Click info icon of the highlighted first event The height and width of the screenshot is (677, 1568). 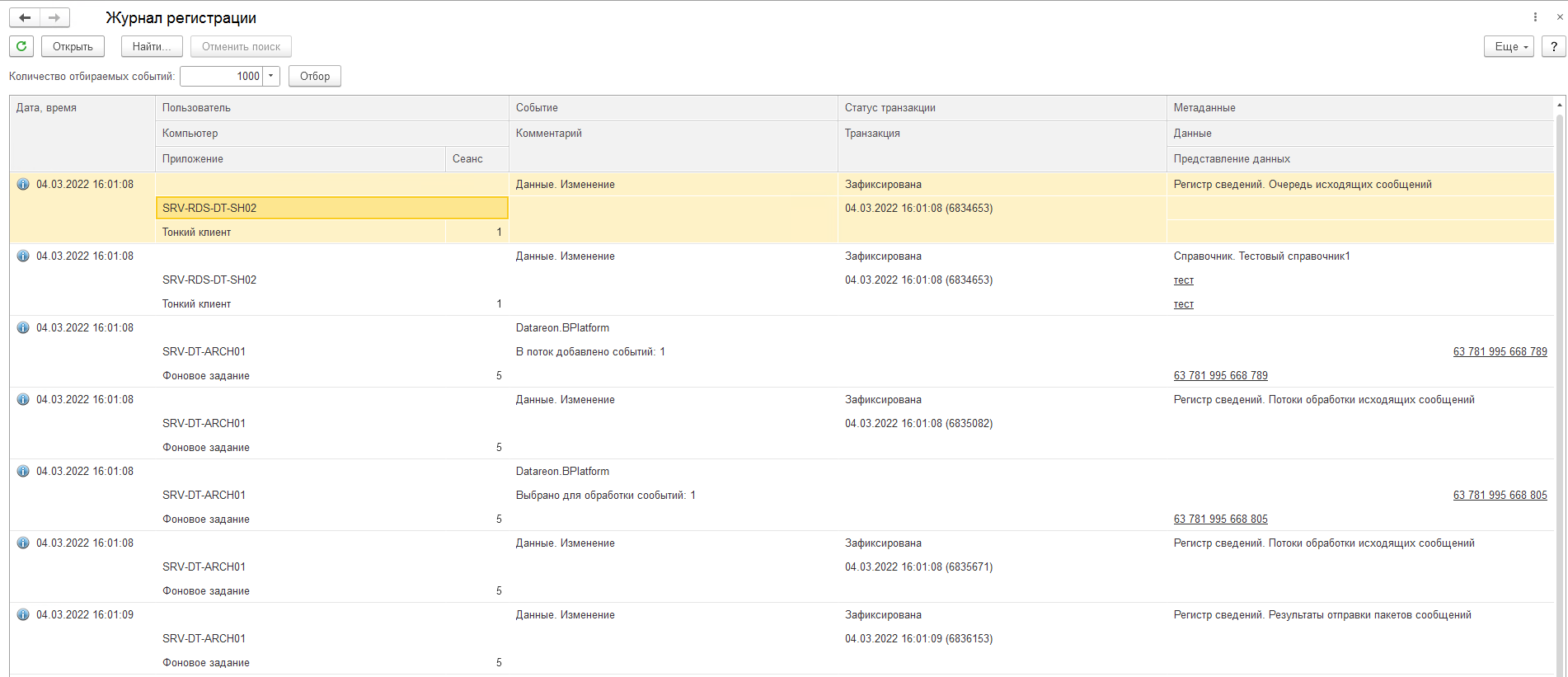click(x=23, y=185)
